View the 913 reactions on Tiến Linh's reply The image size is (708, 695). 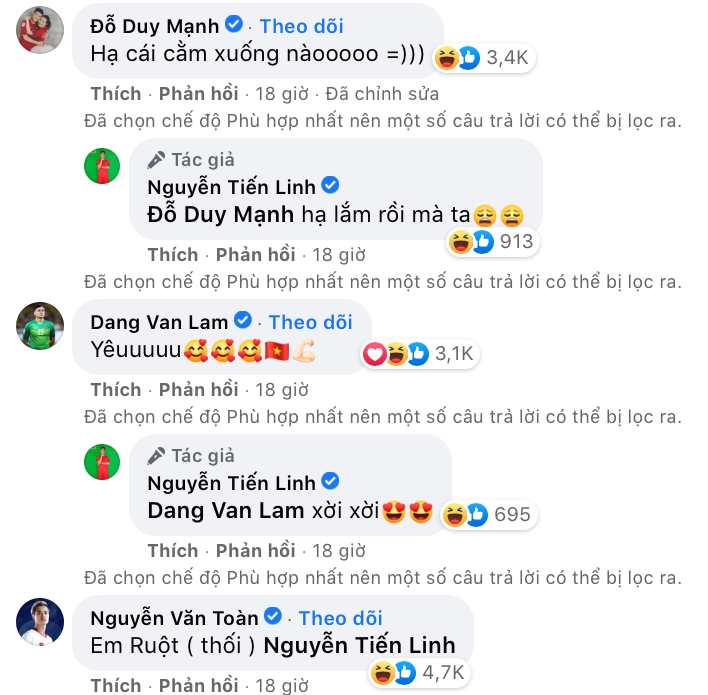tap(493, 242)
